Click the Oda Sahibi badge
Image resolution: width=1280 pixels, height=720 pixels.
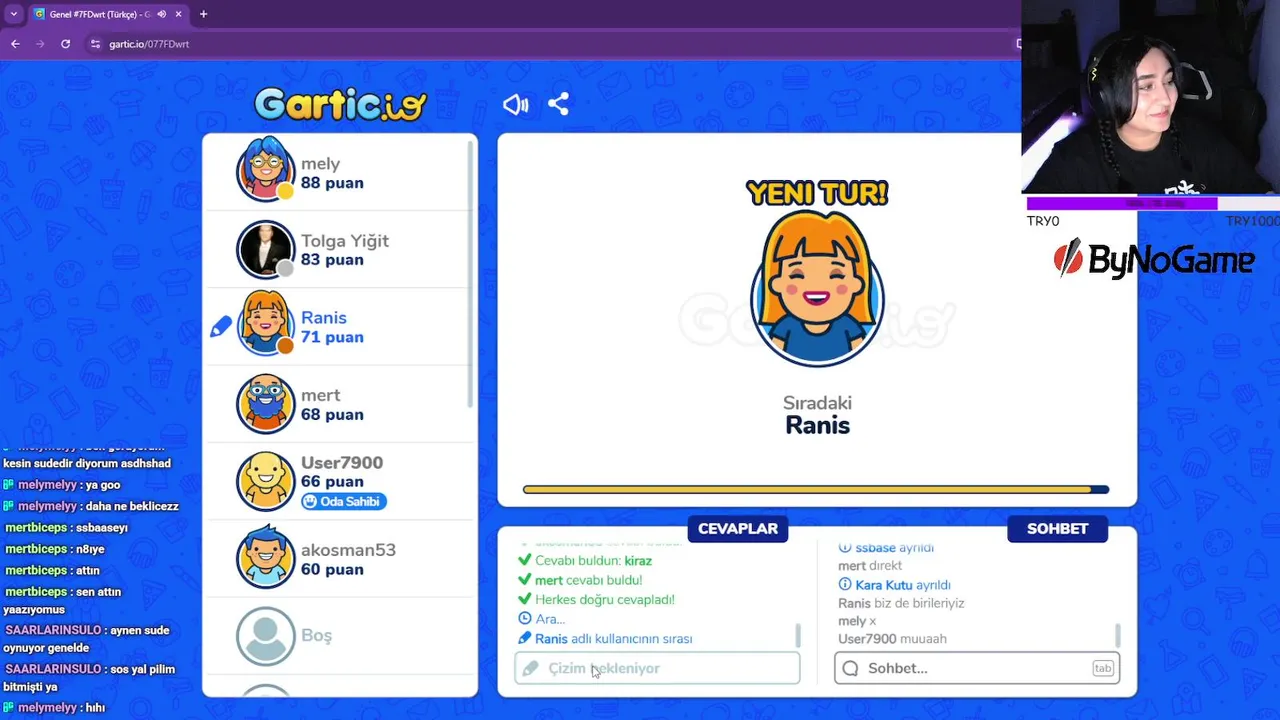tap(343, 501)
